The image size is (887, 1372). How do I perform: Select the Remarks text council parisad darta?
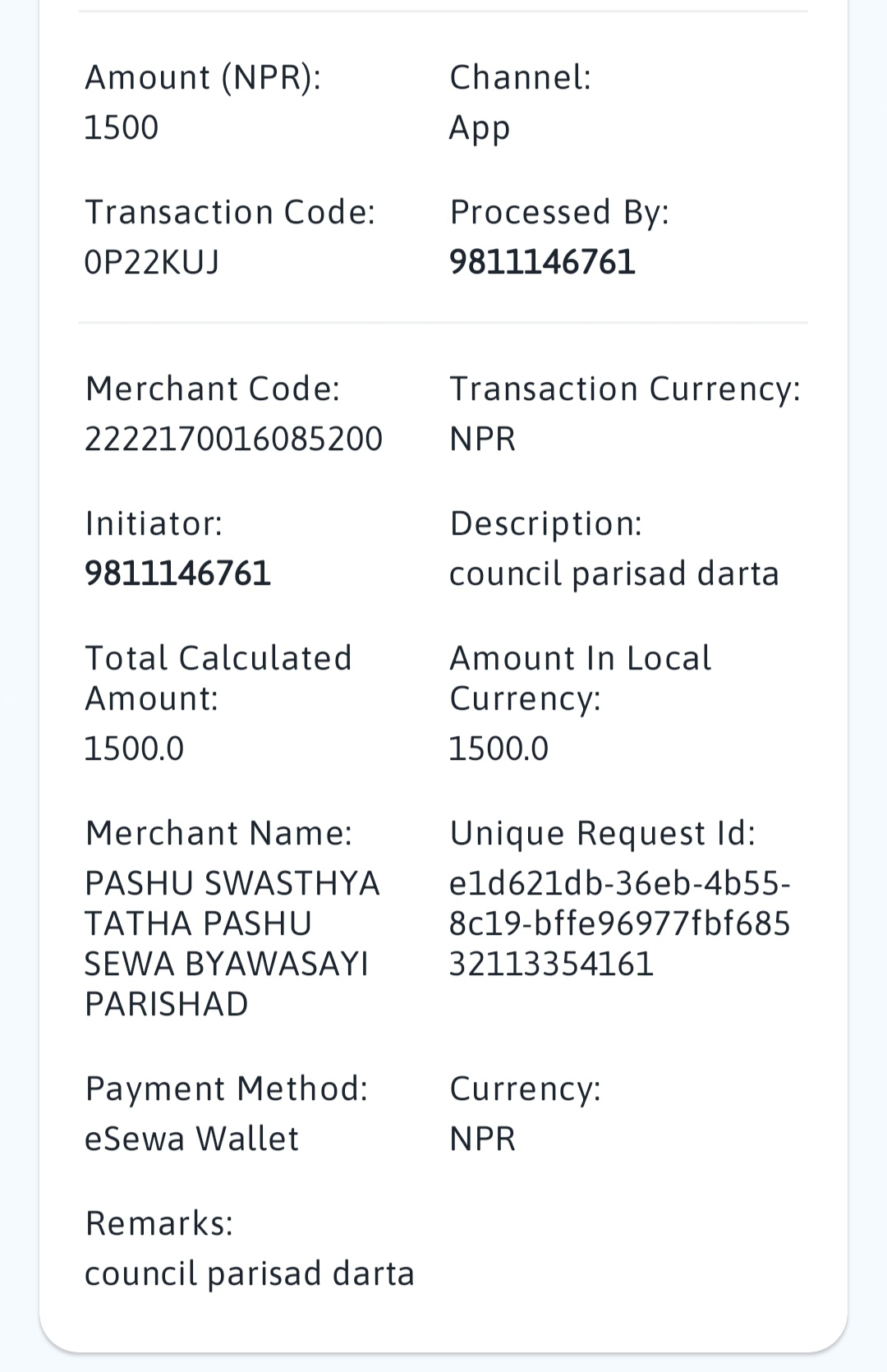click(x=250, y=1274)
